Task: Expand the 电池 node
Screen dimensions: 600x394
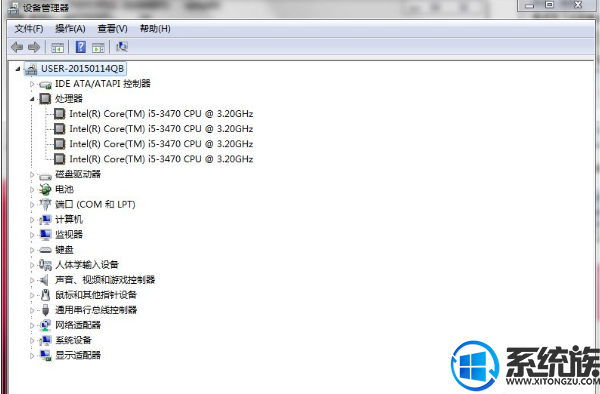Action: (32, 189)
